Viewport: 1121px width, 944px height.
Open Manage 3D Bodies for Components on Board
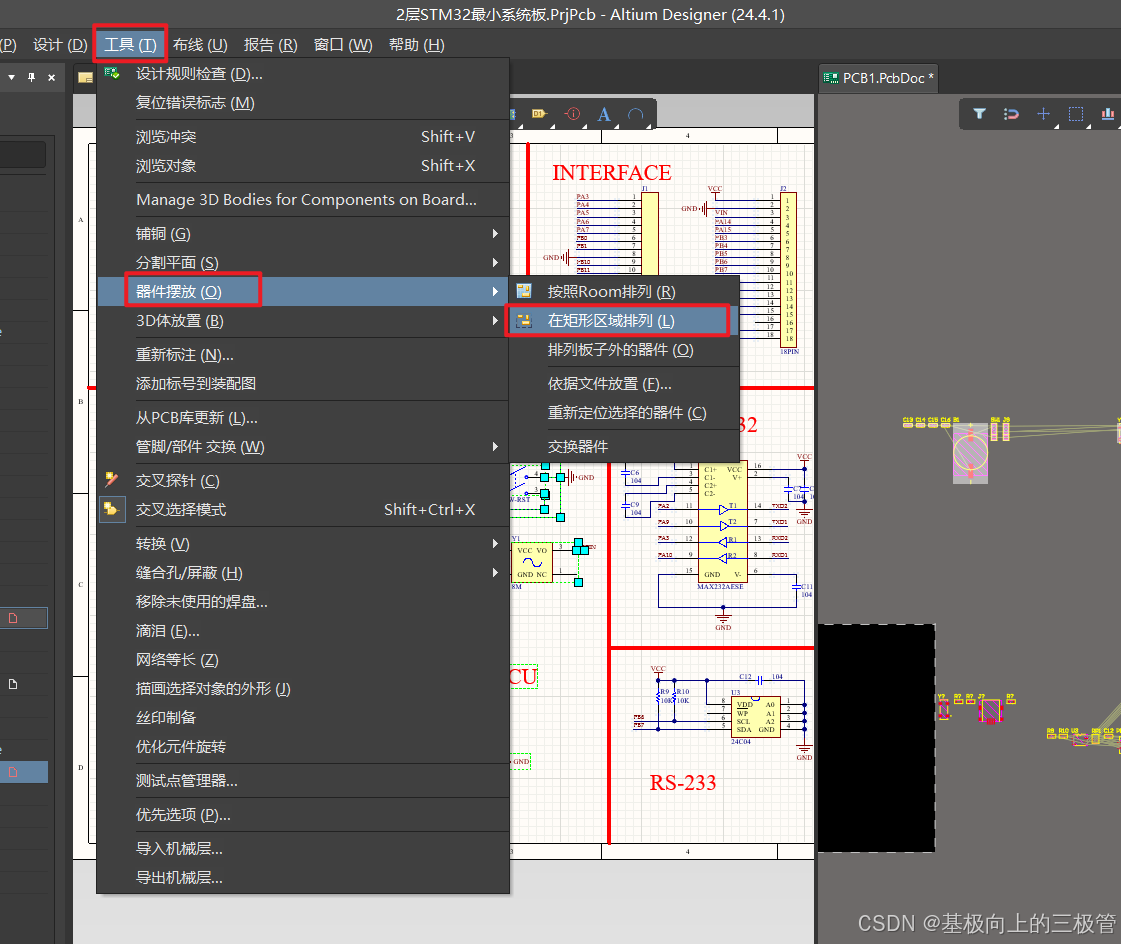(x=303, y=200)
